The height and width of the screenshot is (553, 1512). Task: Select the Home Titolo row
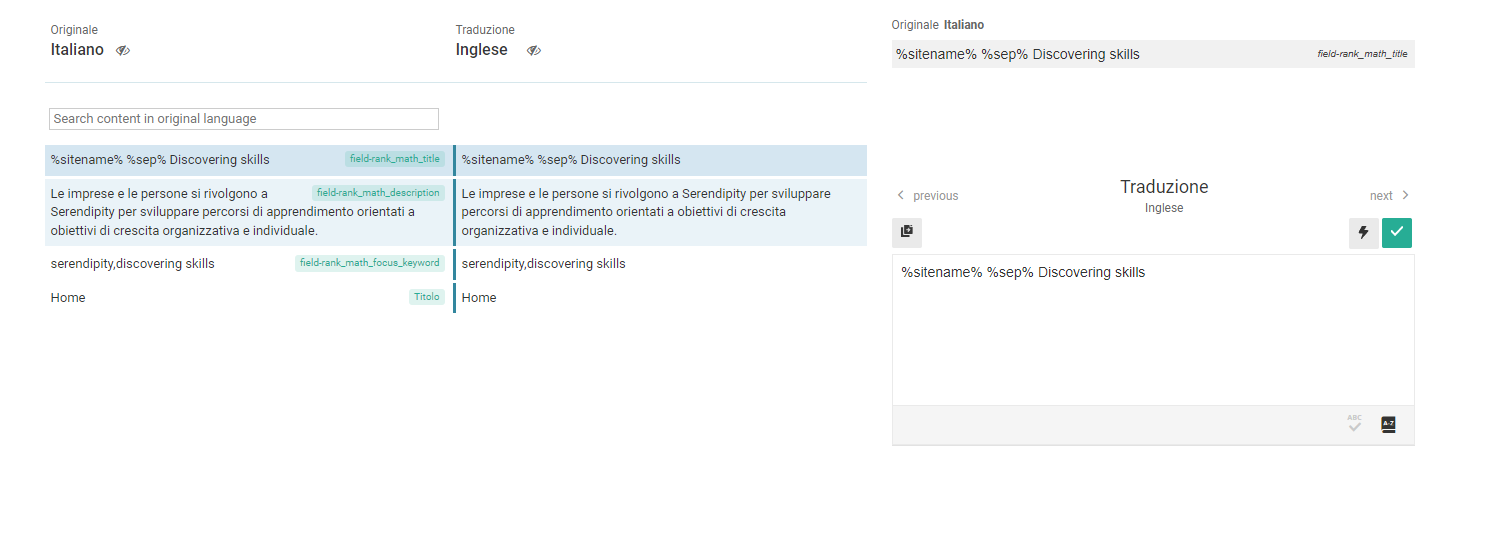(455, 298)
